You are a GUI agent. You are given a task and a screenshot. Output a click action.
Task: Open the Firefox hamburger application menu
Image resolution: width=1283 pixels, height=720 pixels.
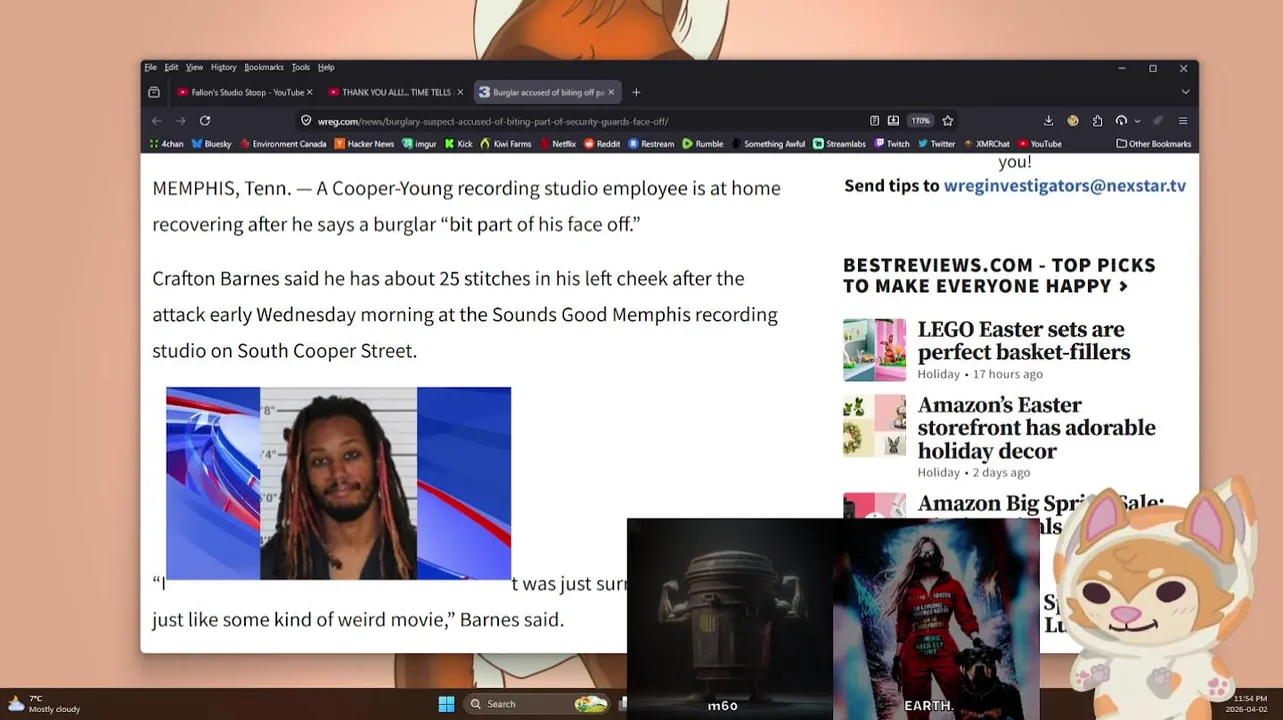click(1183, 121)
